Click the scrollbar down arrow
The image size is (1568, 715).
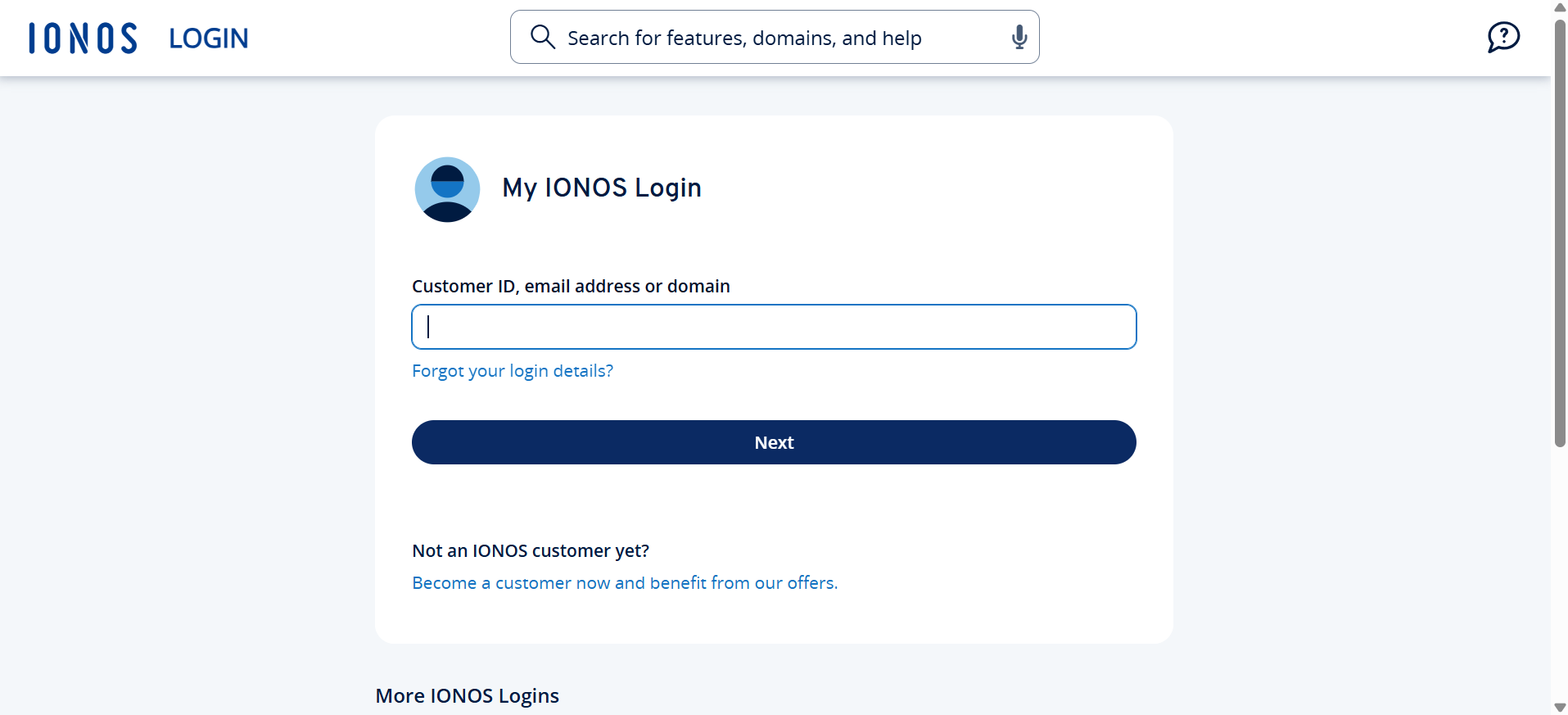(x=1560, y=708)
